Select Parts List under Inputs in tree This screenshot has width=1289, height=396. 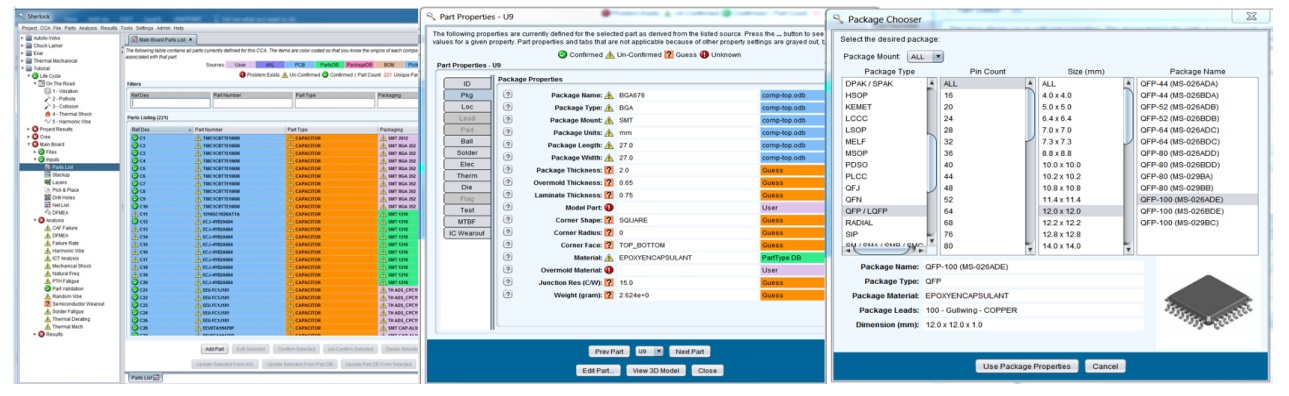(62, 166)
